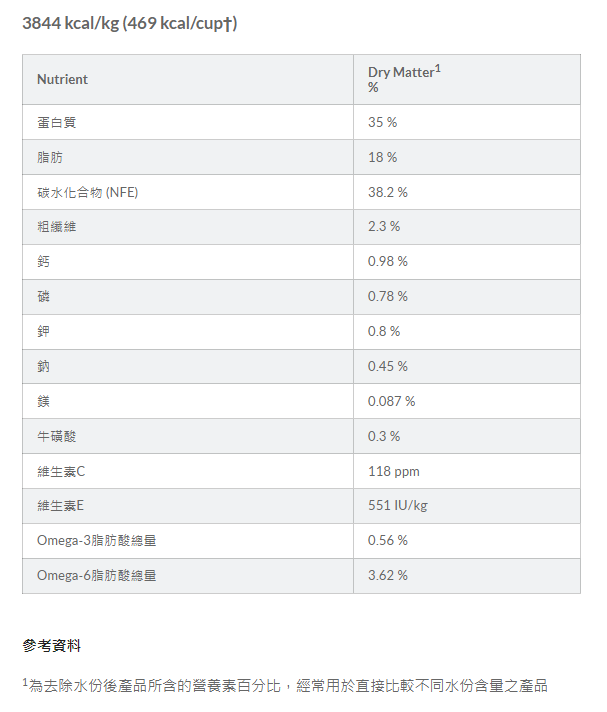This screenshot has width=607, height=712.
Task: Click the Dry Matter column header
Action: 404,79
